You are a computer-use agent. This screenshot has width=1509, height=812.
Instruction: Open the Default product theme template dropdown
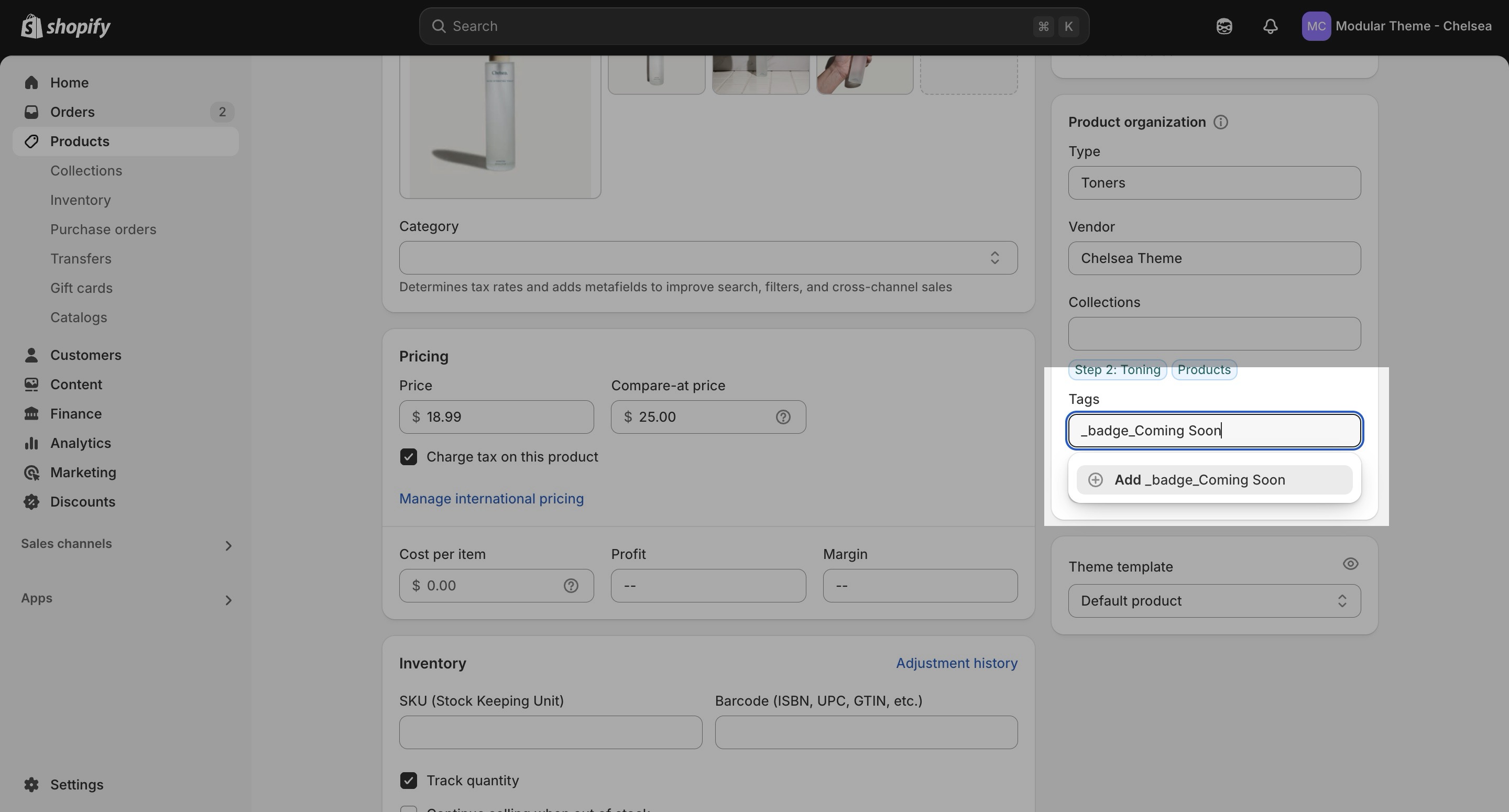(1214, 601)
